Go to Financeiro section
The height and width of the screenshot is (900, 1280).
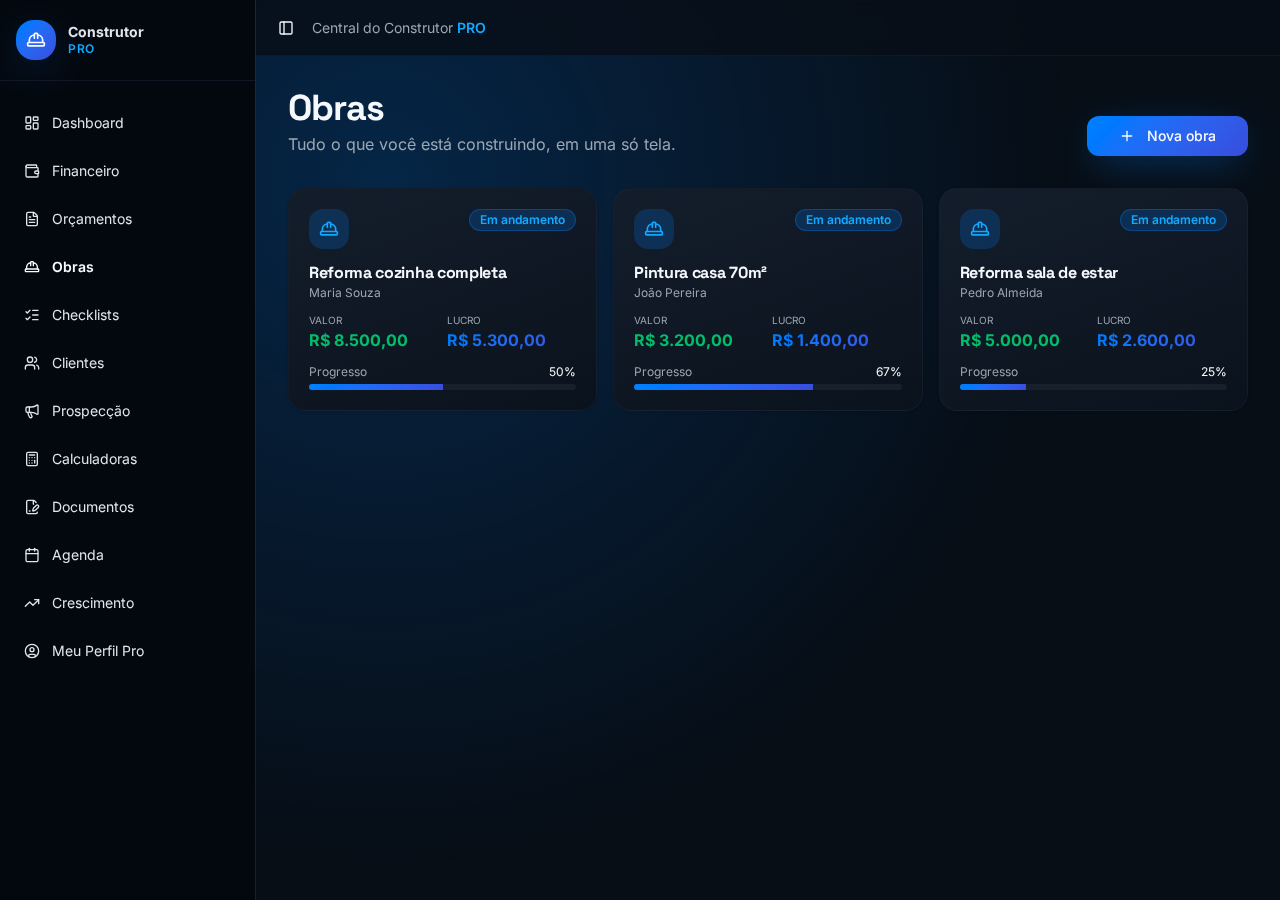click(127, 171)
